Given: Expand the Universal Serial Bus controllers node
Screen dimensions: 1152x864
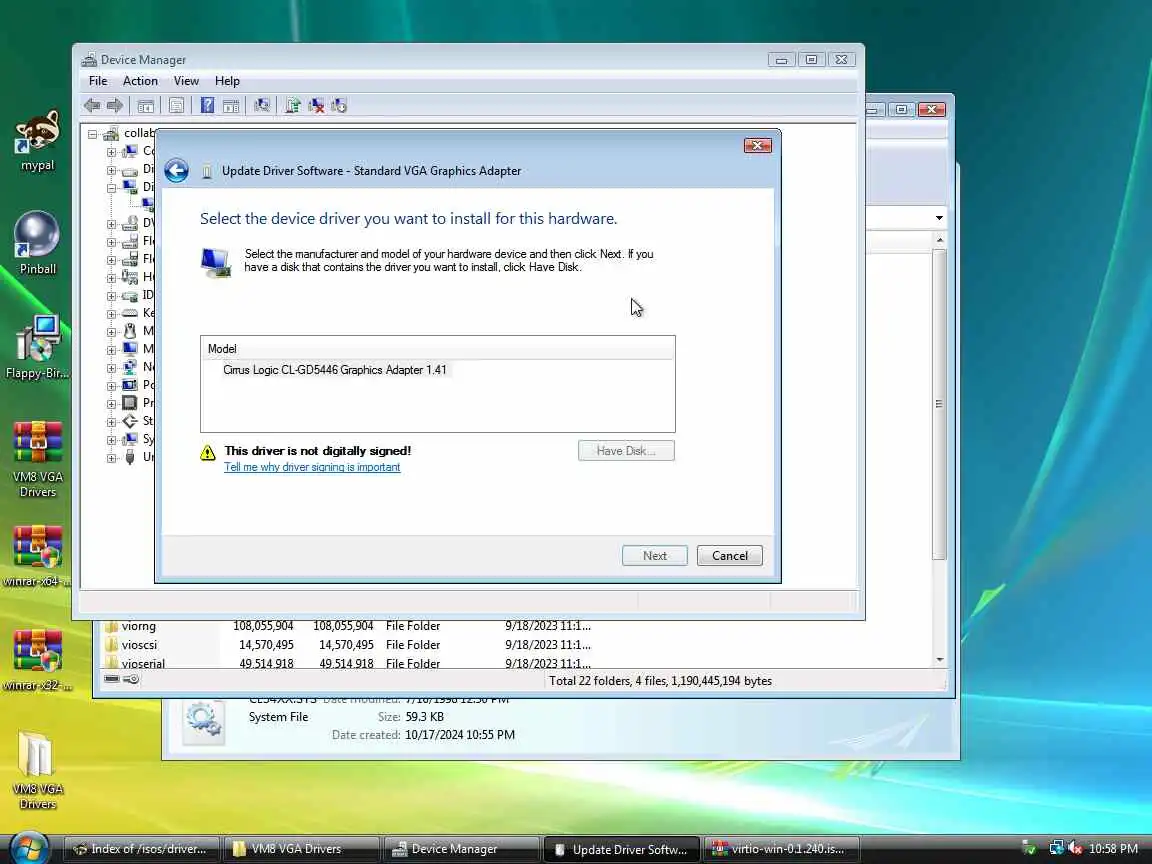Looking at the screenshot, I should (x=112, y=458).
